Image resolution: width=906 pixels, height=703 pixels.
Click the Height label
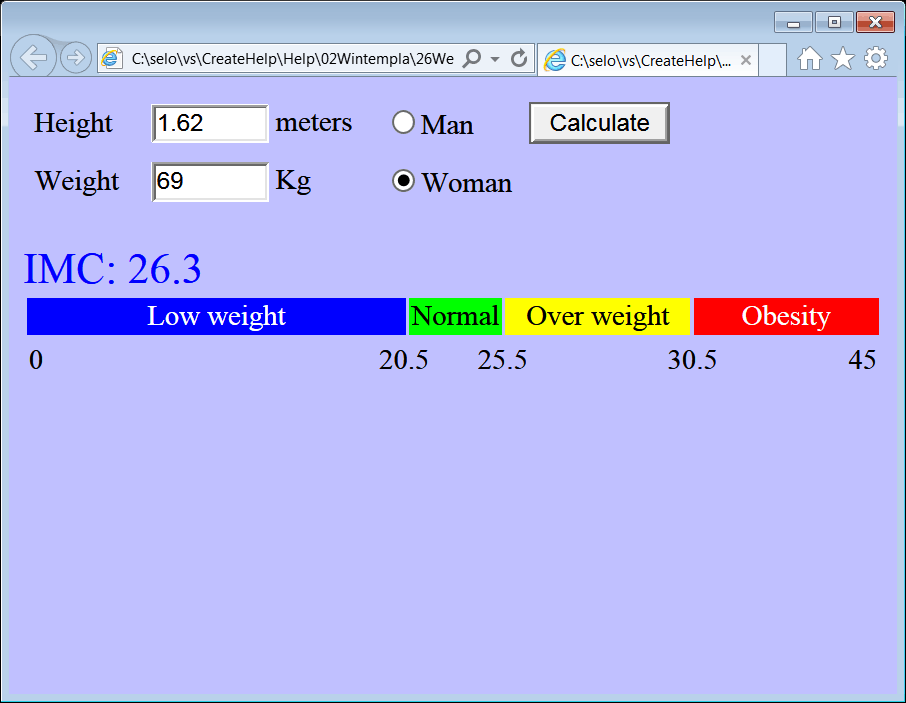point(73,123)
